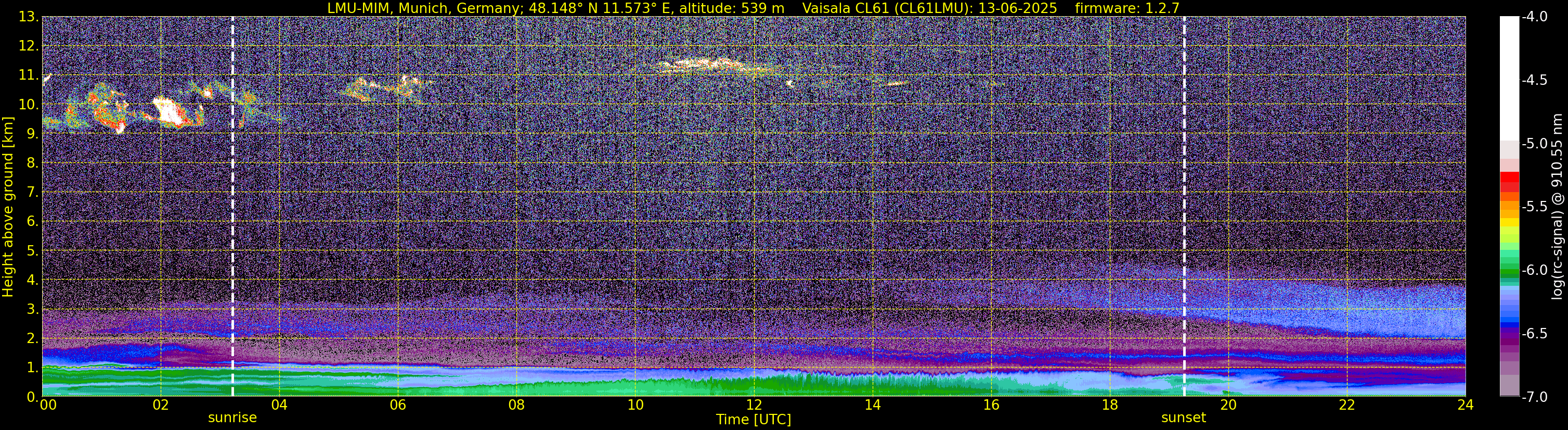Click the '02' time axis tick label
Viewport: 1568px width, 430px height.
click(x=160, y=405)
